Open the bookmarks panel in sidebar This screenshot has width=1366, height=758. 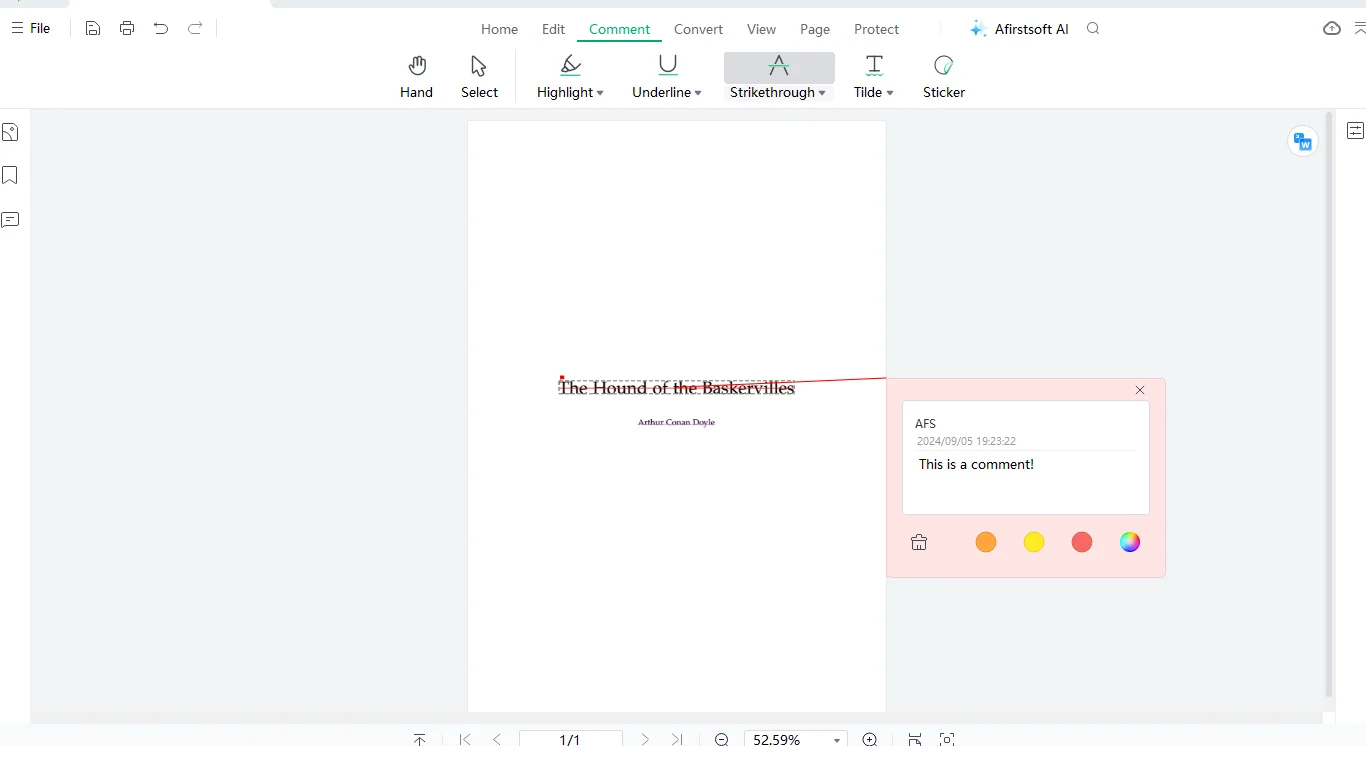pos(10,176)
